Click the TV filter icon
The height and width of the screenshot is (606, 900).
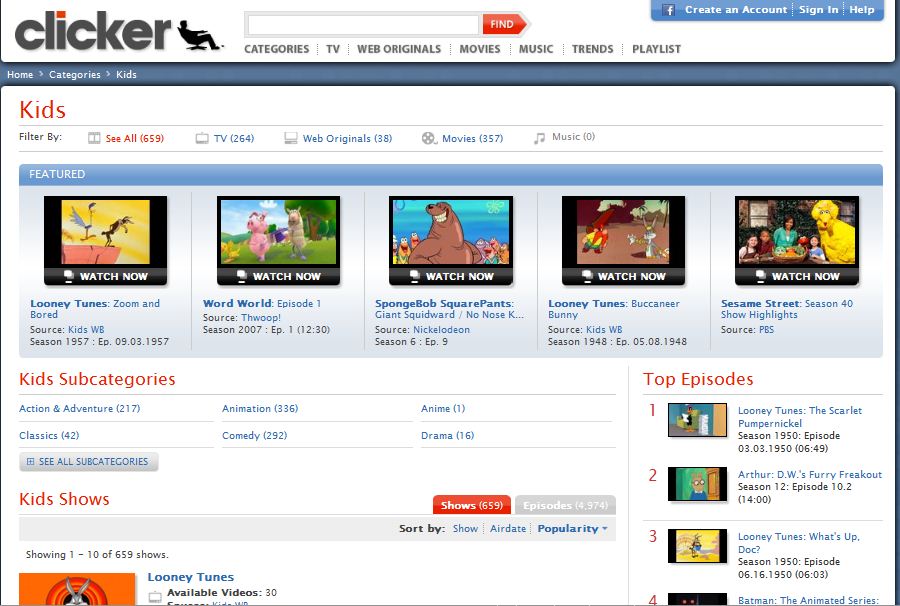click(x=202, y=139)
